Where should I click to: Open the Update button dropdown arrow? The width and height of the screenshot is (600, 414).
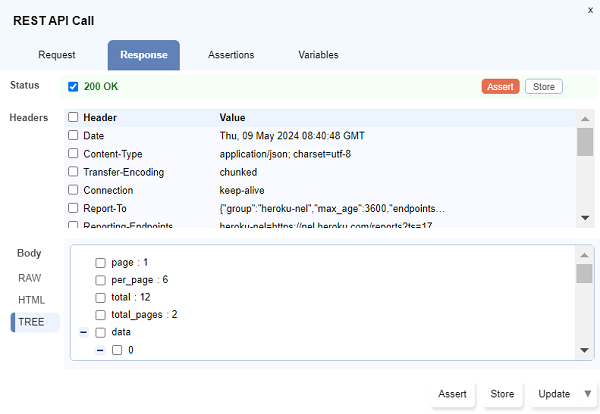click(x=588, y=394)
